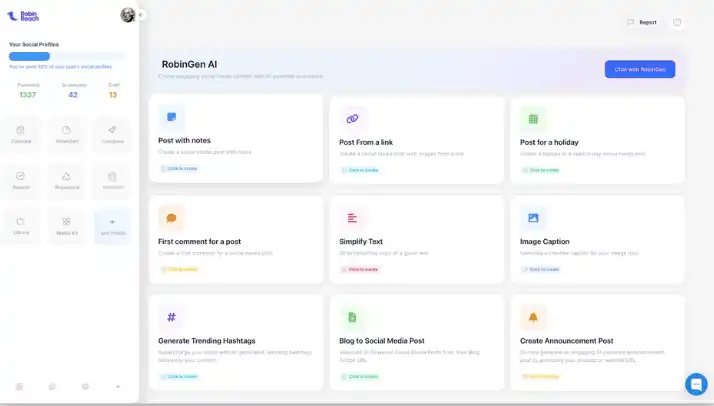This screenshot has width=714, height=406.
Task: Click yellow badge under Create Announcement Post
Action: click(x=541, y=376)
